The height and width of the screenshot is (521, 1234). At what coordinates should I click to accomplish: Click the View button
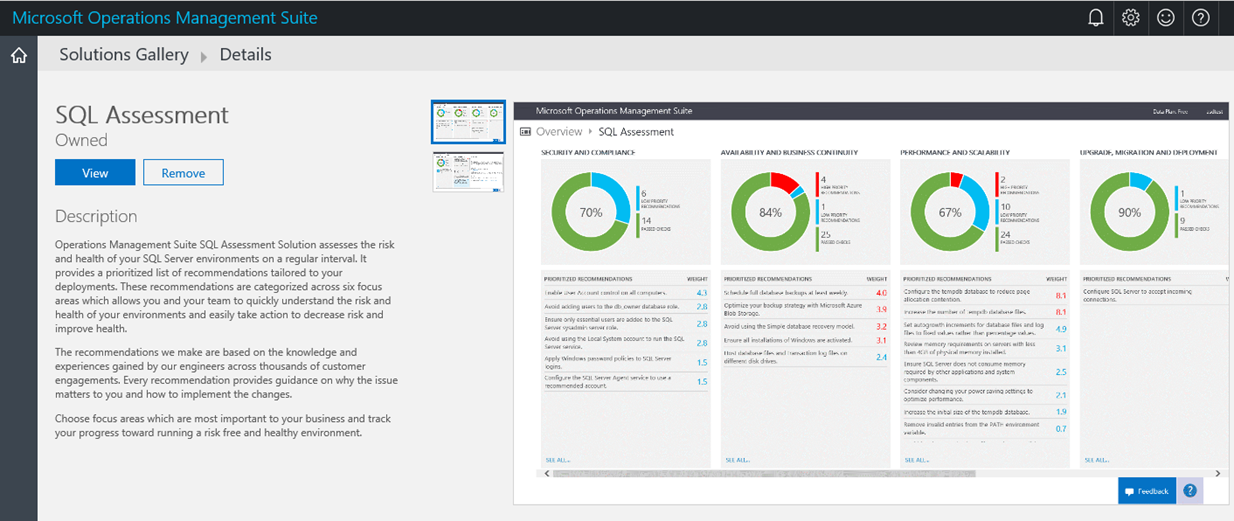click(x=95, y=173)
